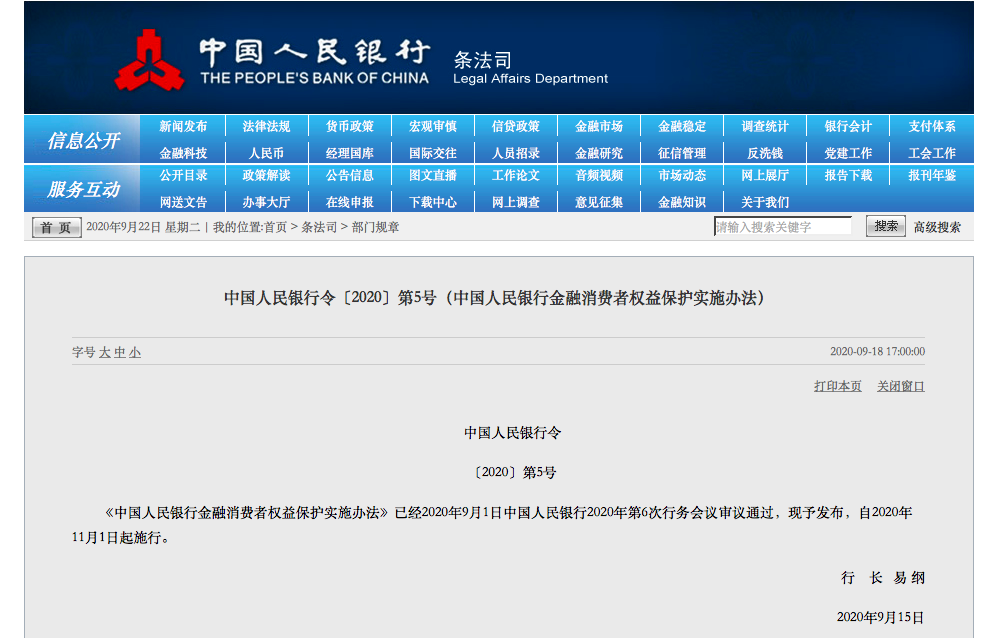Open 宏观审慎 section
This screenshot has height=638, width=995.
coord(433,126)
